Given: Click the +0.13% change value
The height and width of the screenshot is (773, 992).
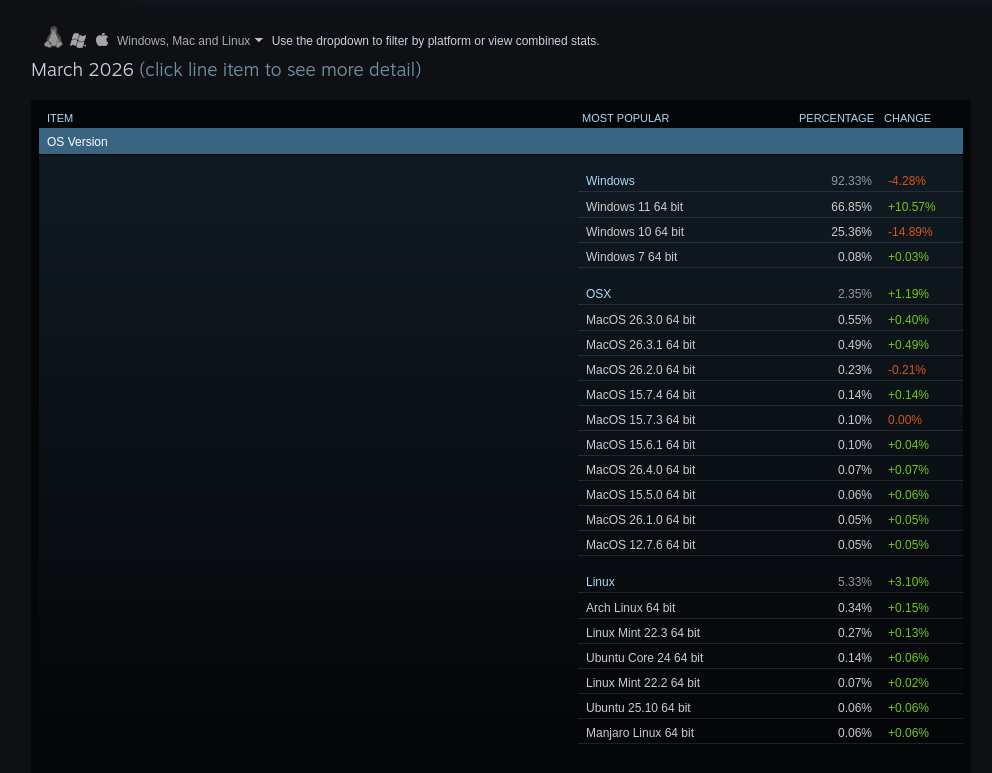Looking at the screenshot, I should (908, 633).
